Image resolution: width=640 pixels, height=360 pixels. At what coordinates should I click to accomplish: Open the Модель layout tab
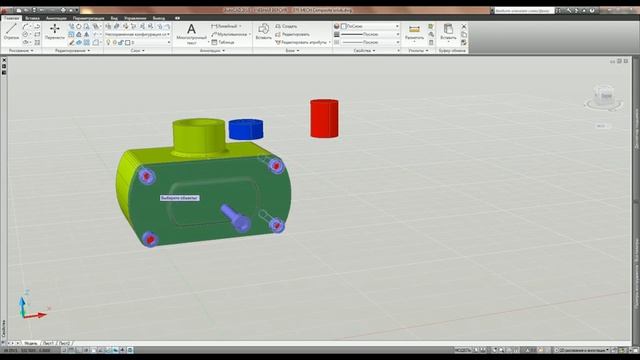tap(31, 343)
